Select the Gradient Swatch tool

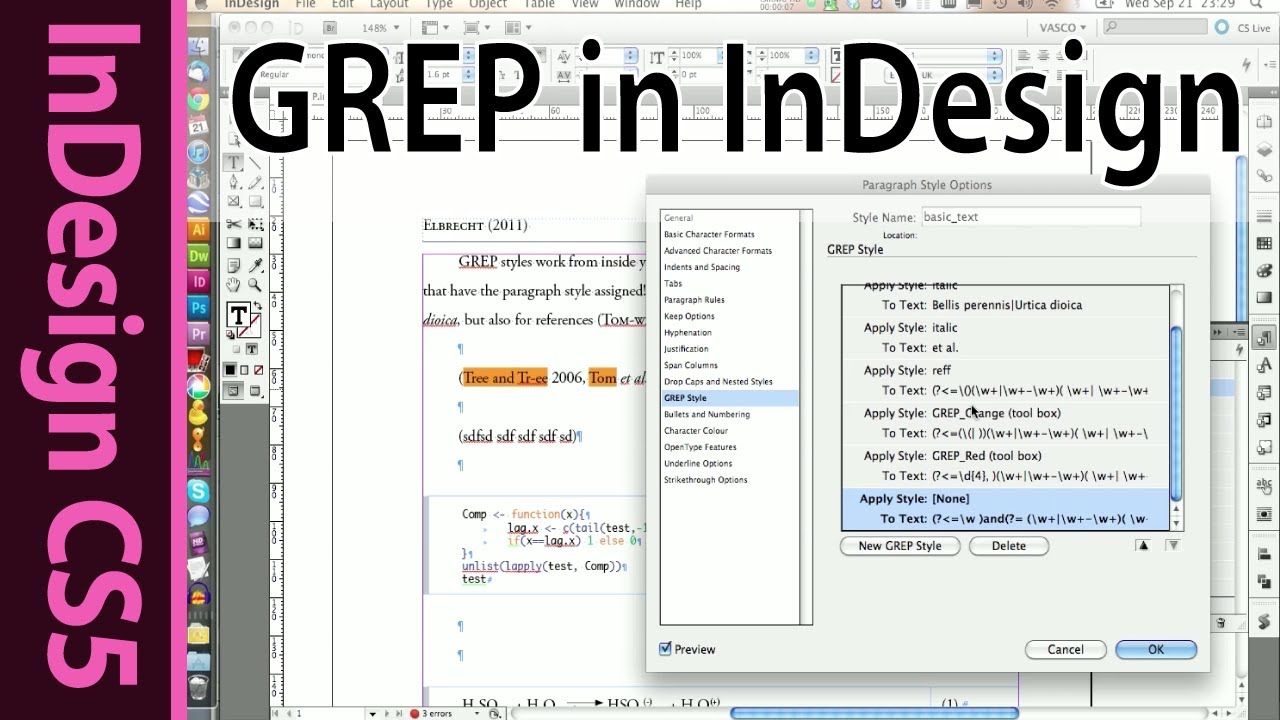[233, 243]
